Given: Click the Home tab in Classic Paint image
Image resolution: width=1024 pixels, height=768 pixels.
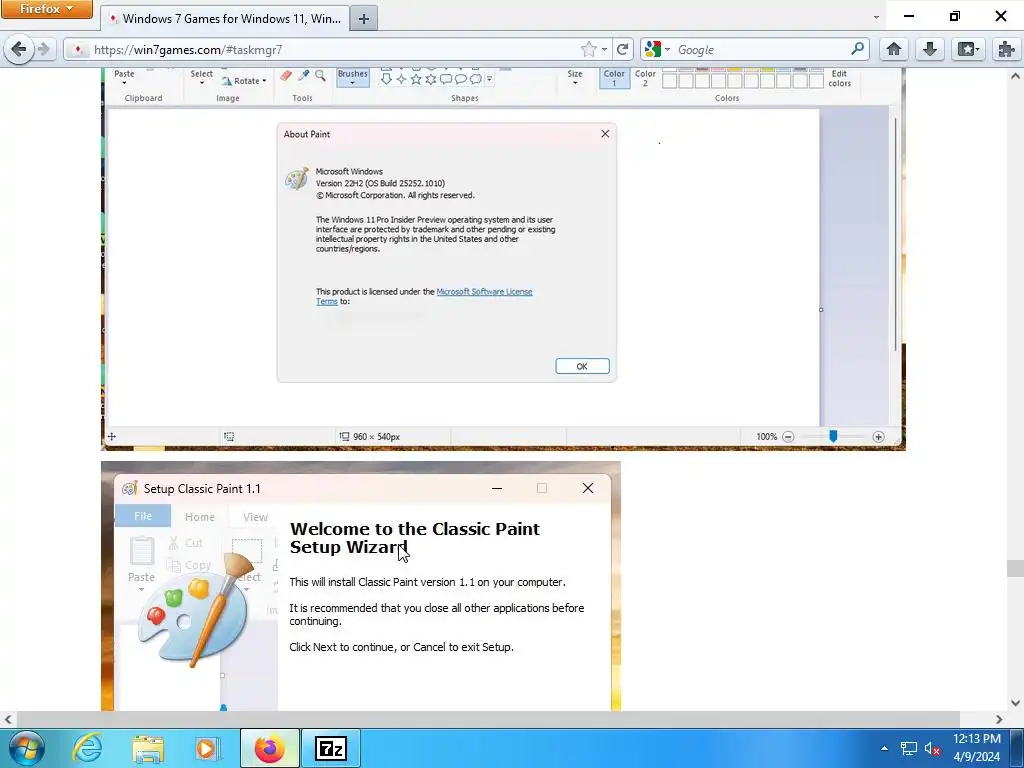Looking at the screenshot, I should pos(200,517).
